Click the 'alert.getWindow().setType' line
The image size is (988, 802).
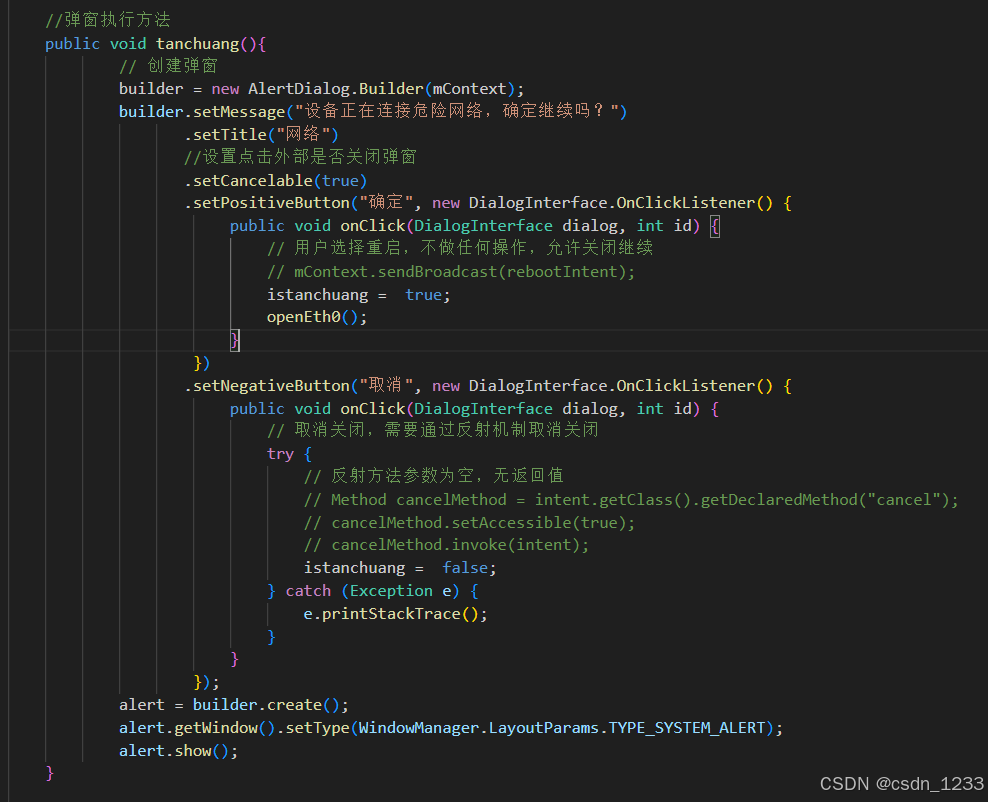click(x=451, y=728)
